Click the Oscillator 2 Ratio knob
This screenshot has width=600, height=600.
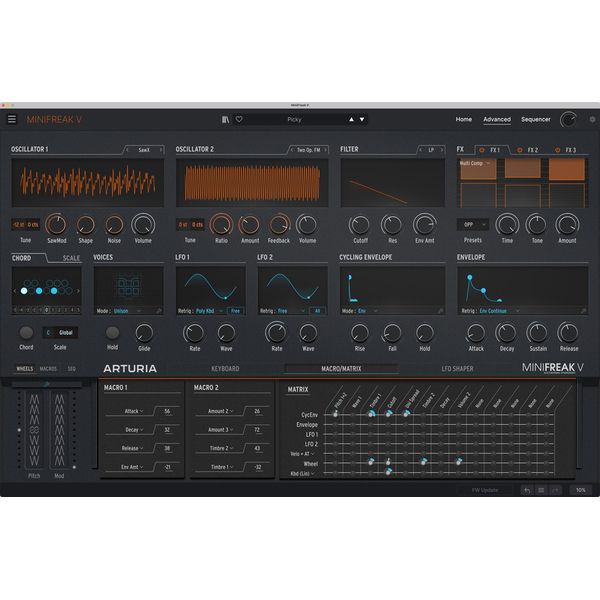click(x=221, y=225)
